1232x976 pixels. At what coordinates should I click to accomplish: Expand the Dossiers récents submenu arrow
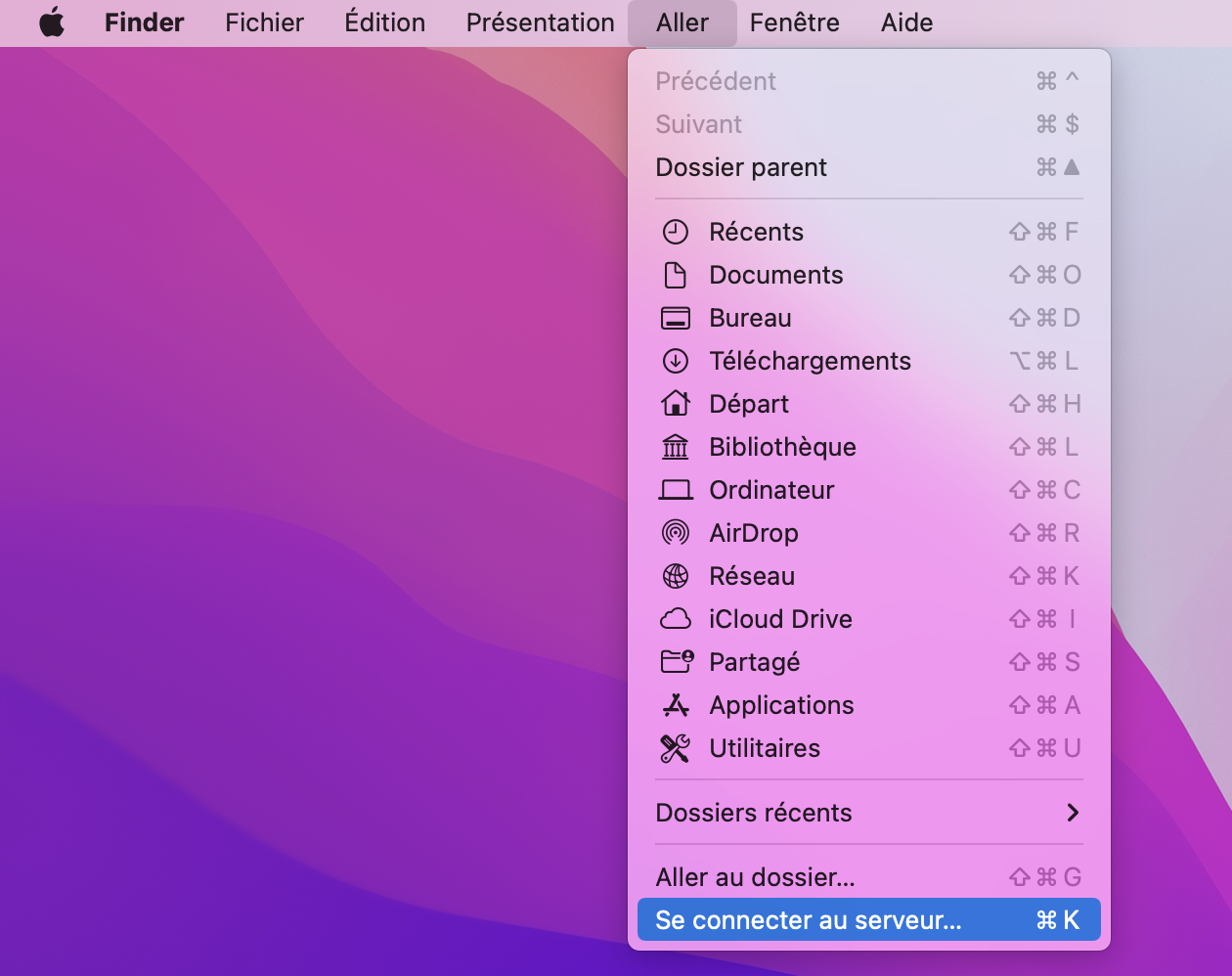click(x=1073, y=813)
